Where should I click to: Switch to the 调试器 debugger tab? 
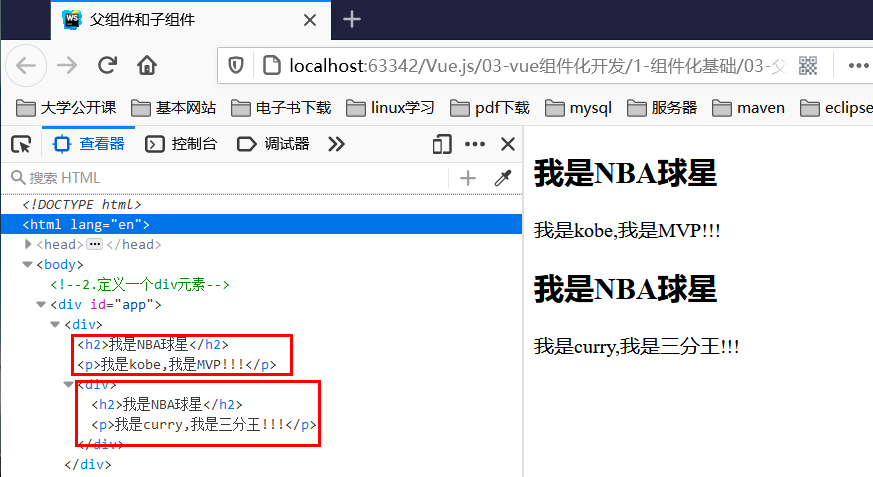273,144
